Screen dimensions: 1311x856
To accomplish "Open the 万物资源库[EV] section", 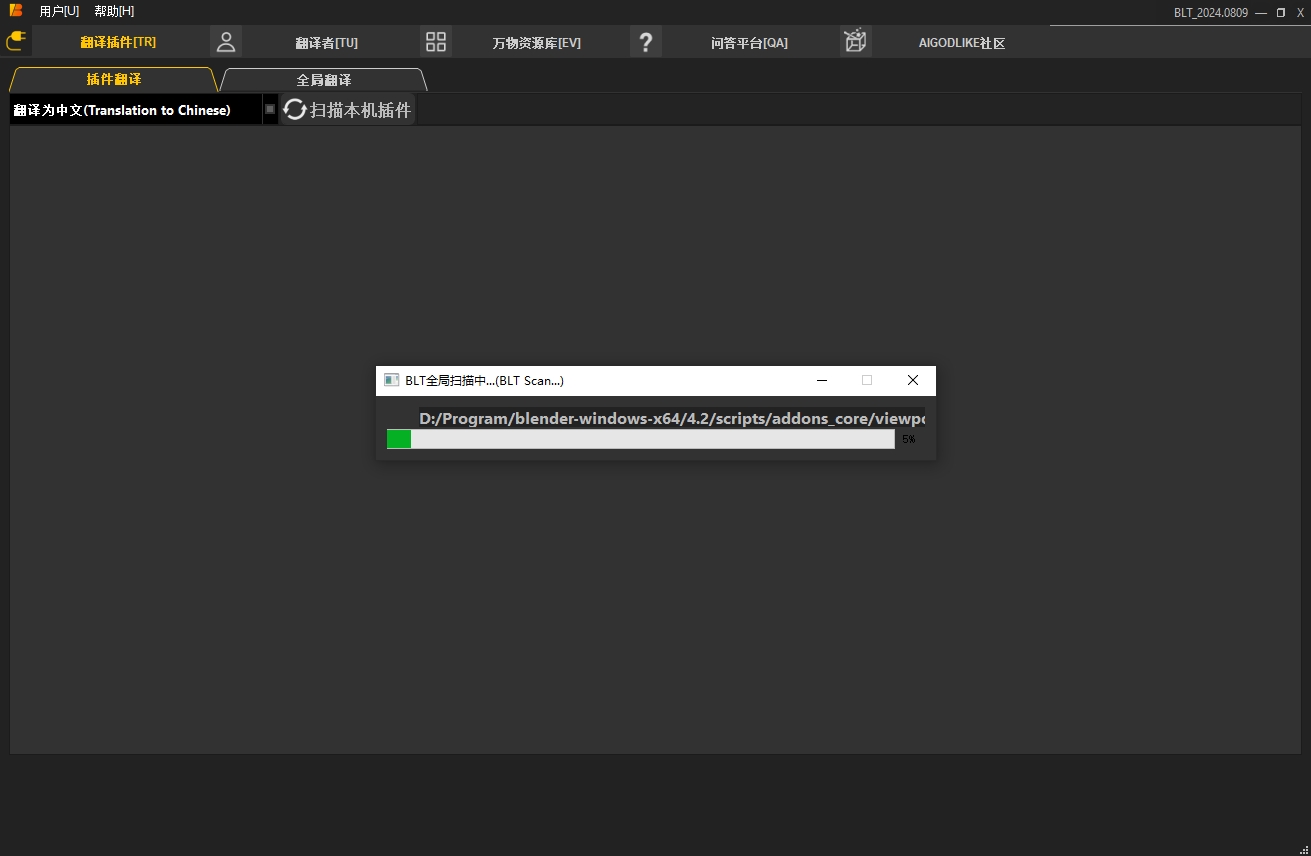I will pos(537,43).
